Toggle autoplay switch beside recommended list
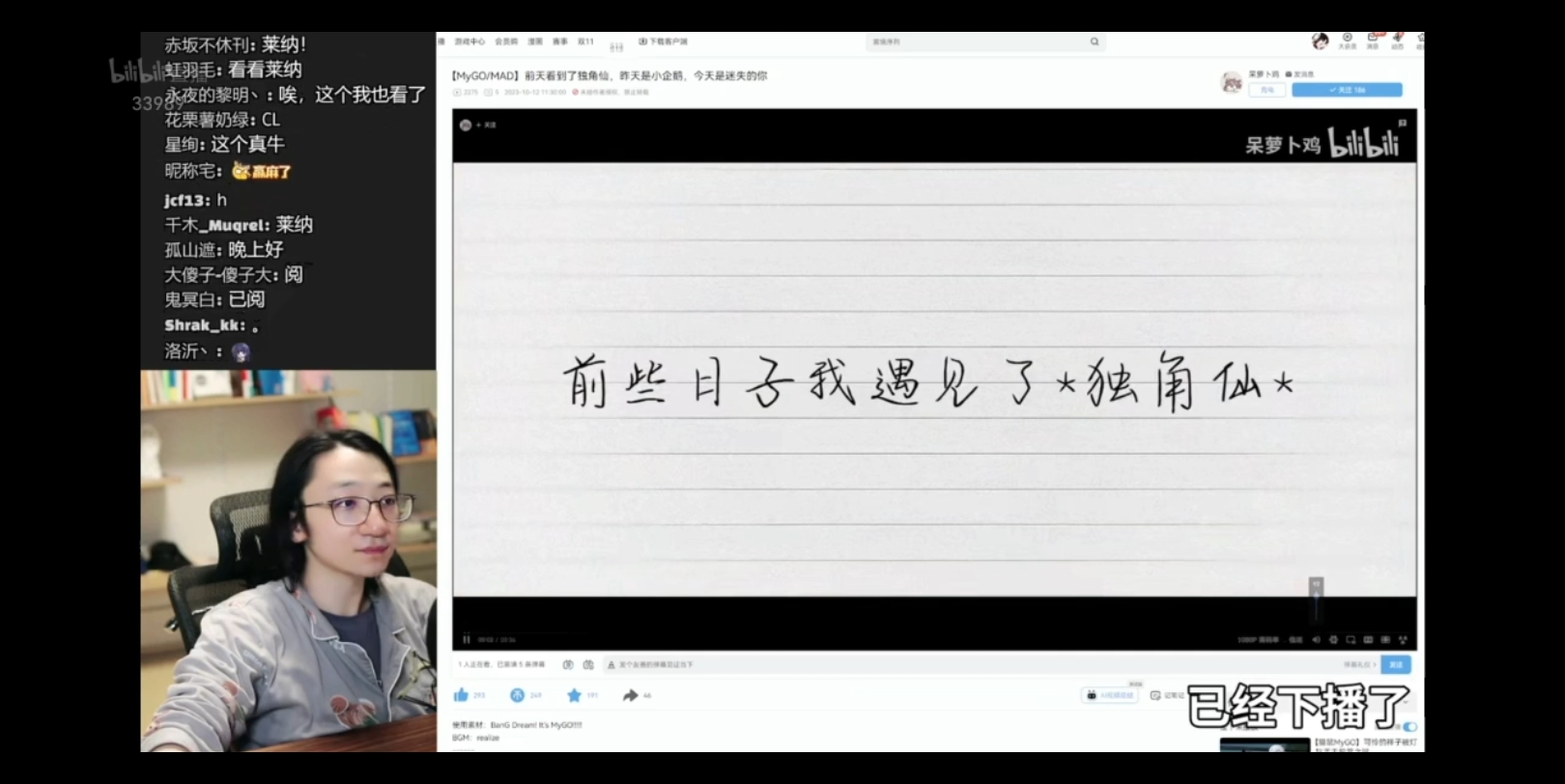Viewport: 1565px width, 784px height. click(1409, 727)
